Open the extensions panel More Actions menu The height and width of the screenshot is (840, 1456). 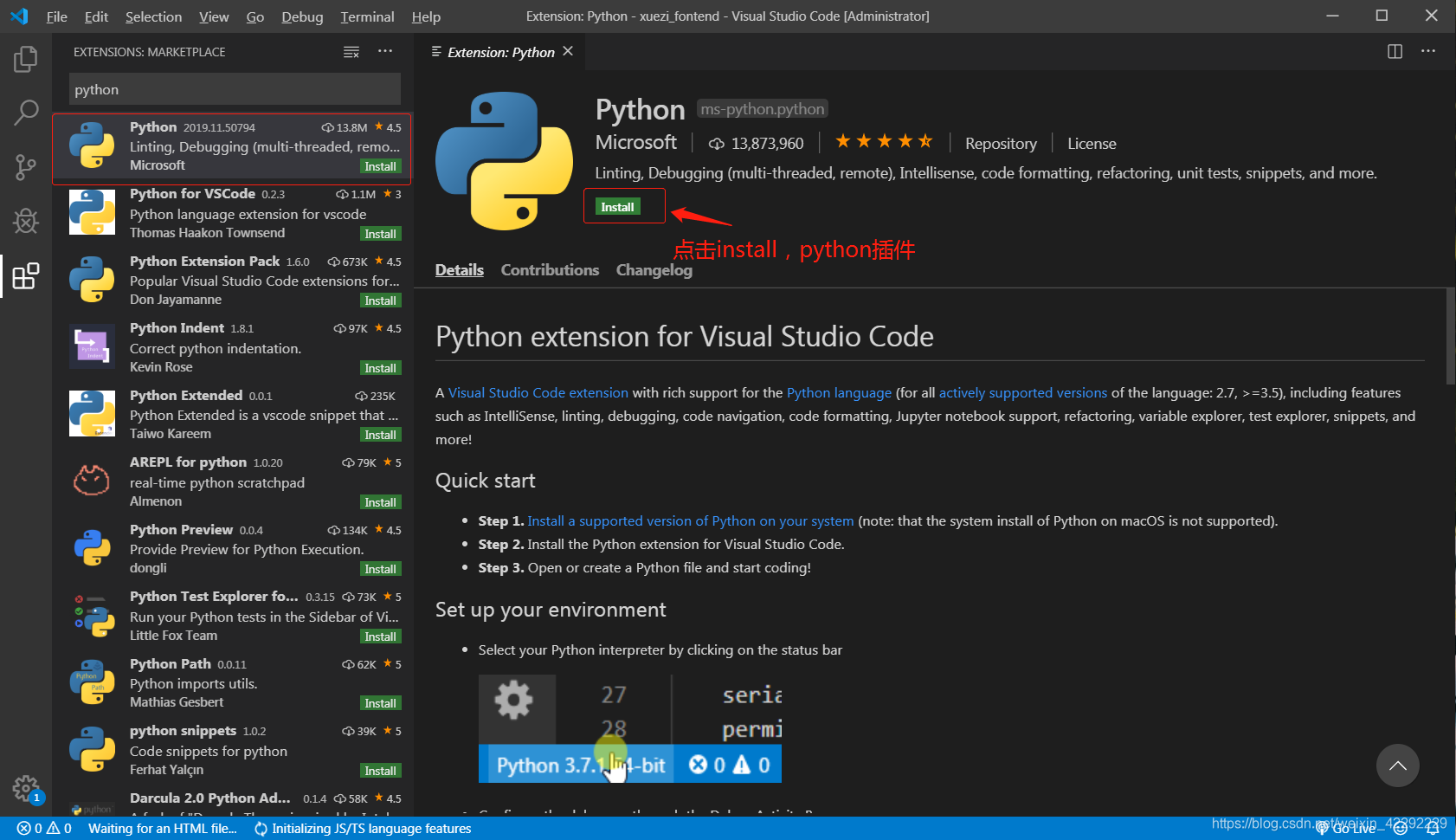click(385, 52)
